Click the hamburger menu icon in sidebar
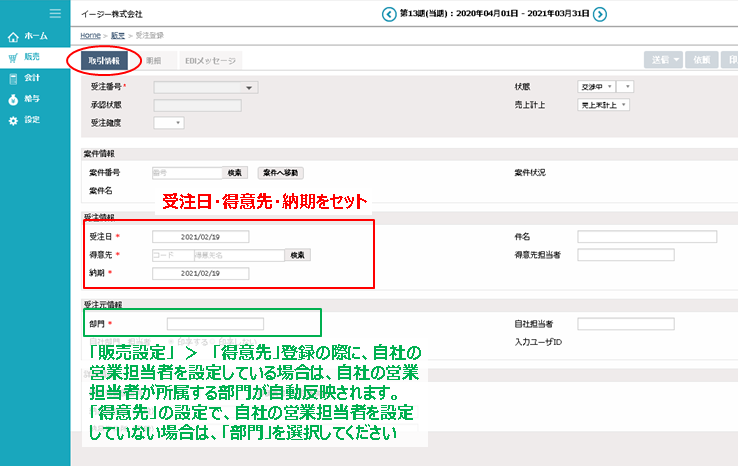The width and height of the screenshot is (738, 466). 55,13
